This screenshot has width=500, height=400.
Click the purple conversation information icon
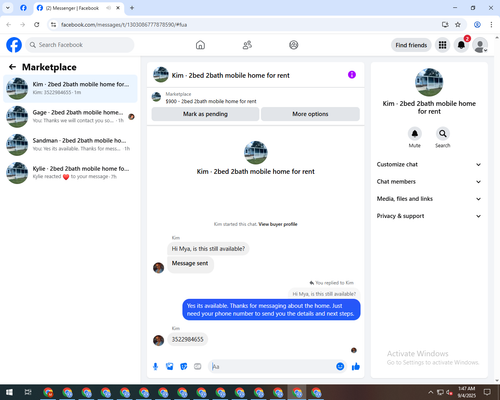click(x=352, y=75)
